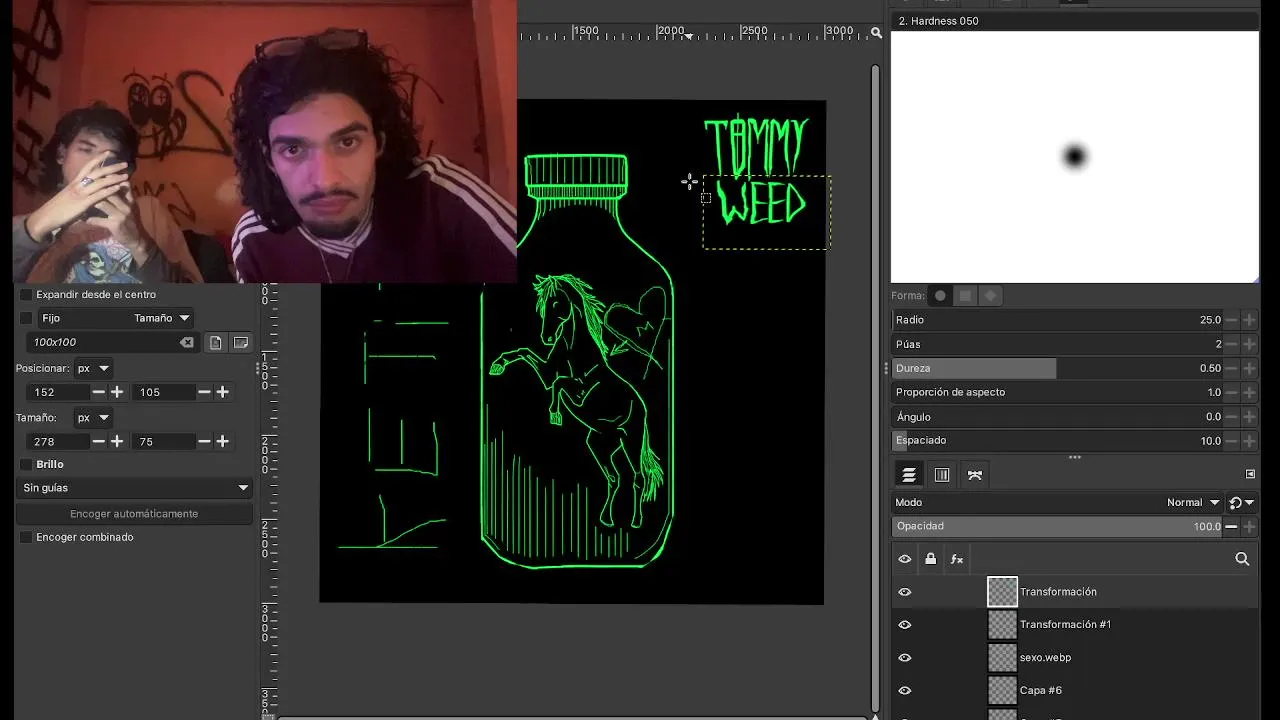Open the Tamaño unit px dropdown
Image resolution: width=1280 pixels, height=720 pixels.
[93, 417]
